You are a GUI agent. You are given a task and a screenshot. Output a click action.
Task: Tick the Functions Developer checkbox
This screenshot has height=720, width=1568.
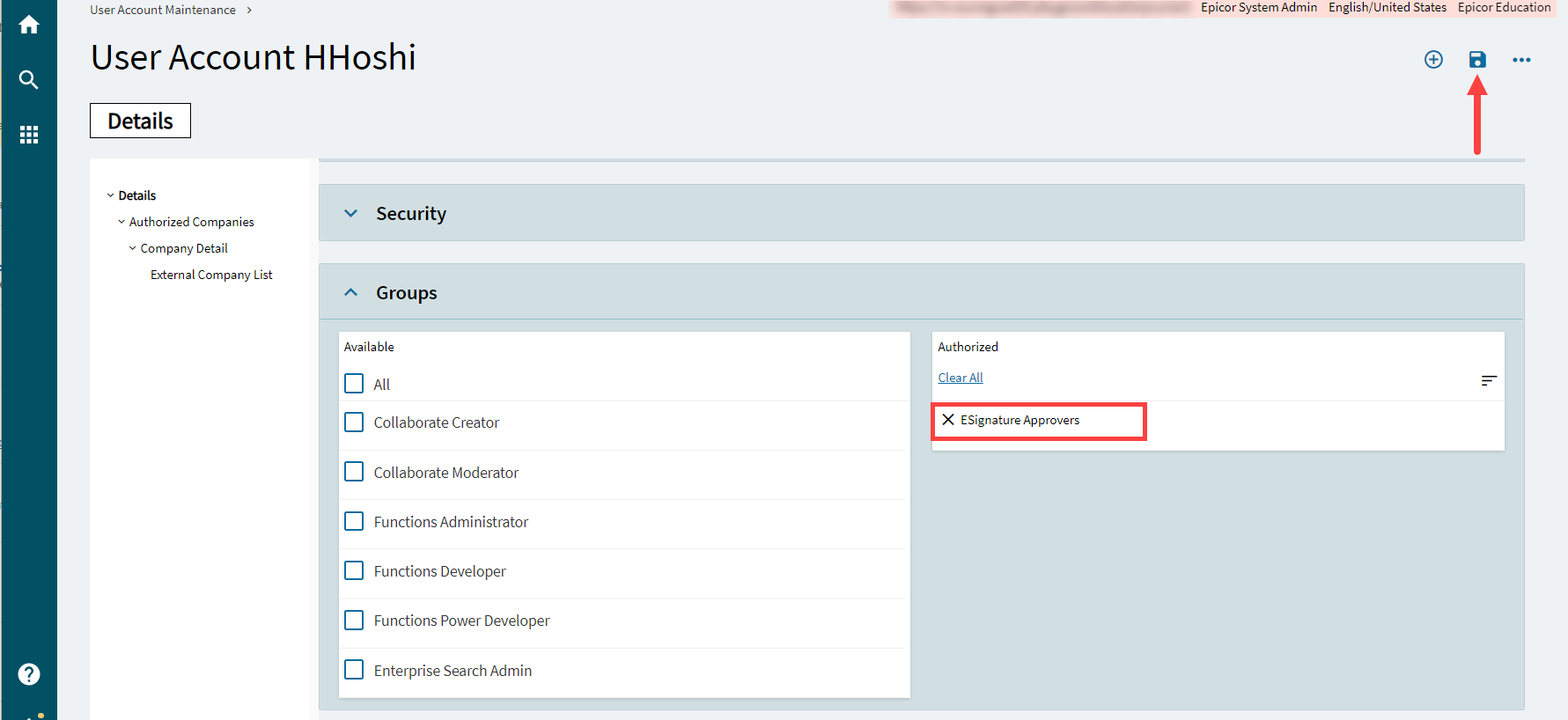[354, 571]
